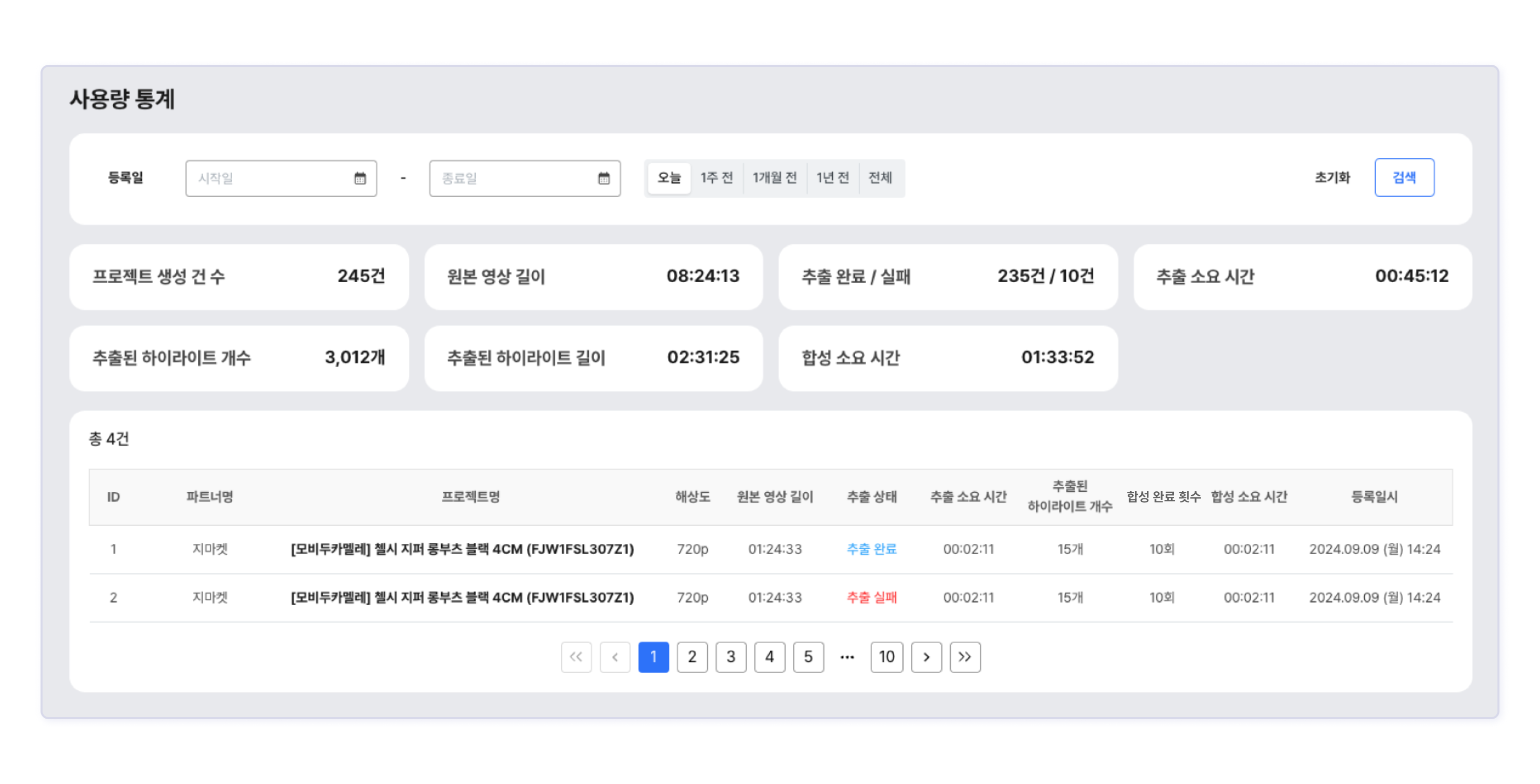Click the next page arrow icon
This screenshot has height=784, width=1540.
point(926,657)
